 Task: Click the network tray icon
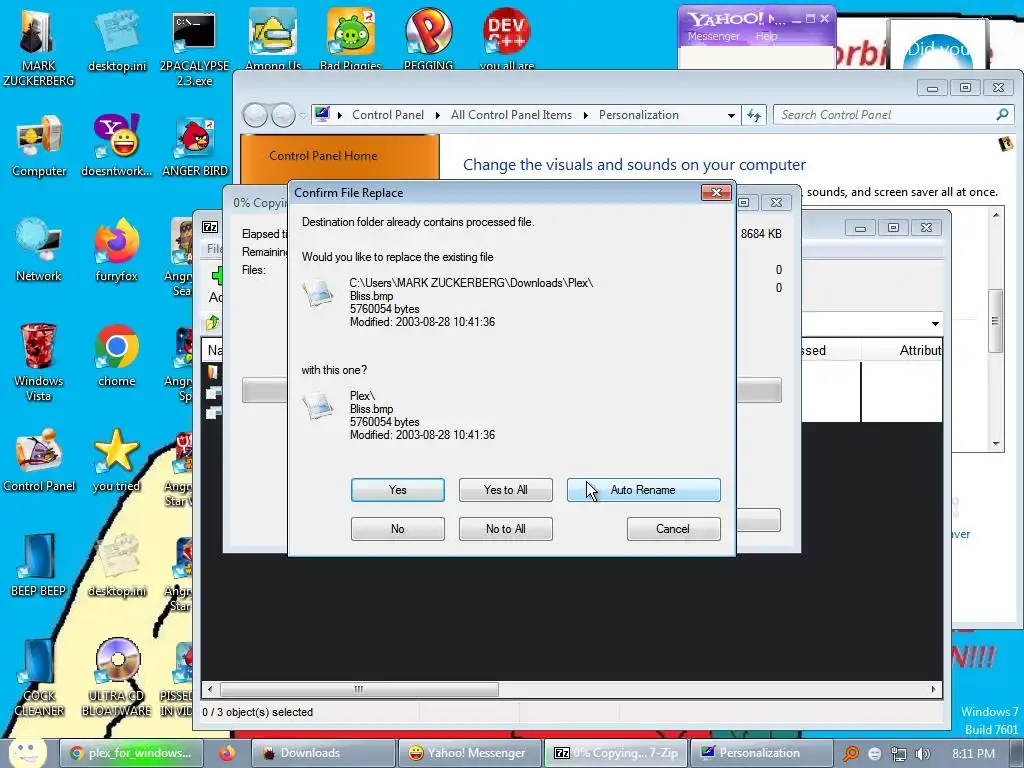tap(899, 754)
